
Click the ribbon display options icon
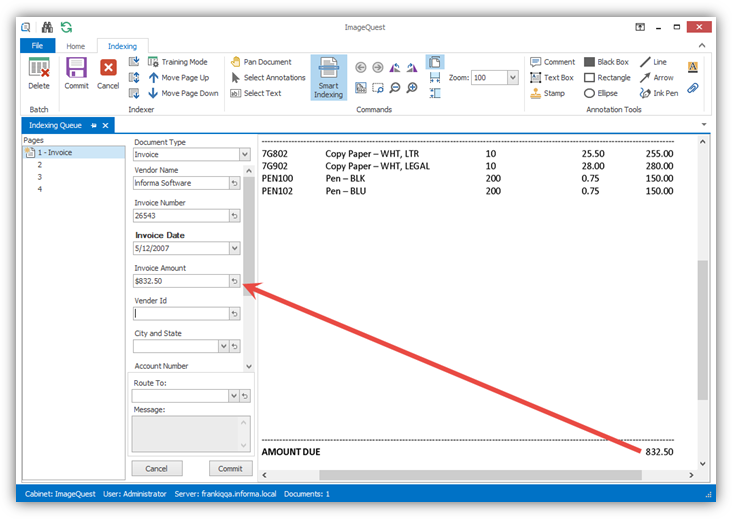click(640, 27)
